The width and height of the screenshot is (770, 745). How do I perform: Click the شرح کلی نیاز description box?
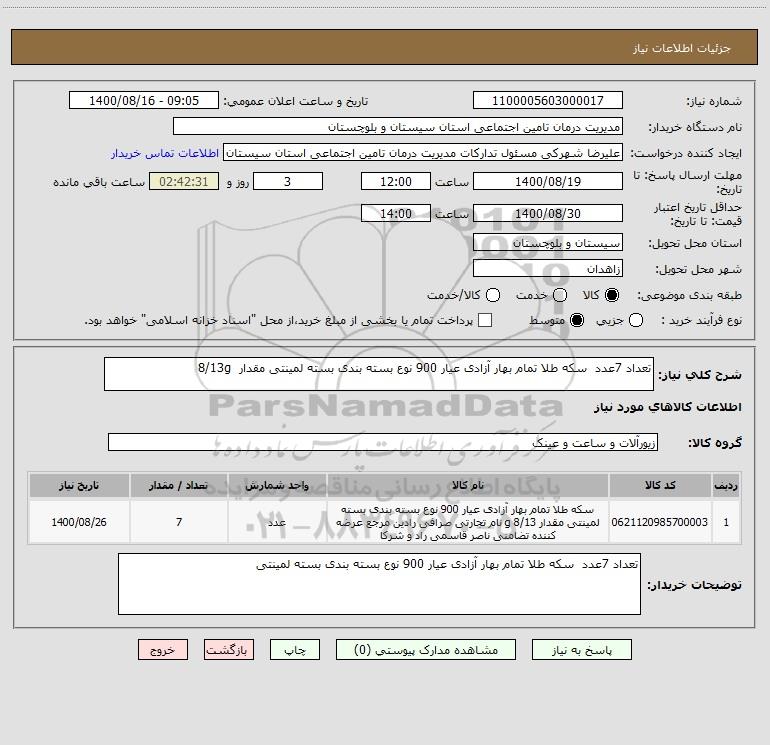379,374
